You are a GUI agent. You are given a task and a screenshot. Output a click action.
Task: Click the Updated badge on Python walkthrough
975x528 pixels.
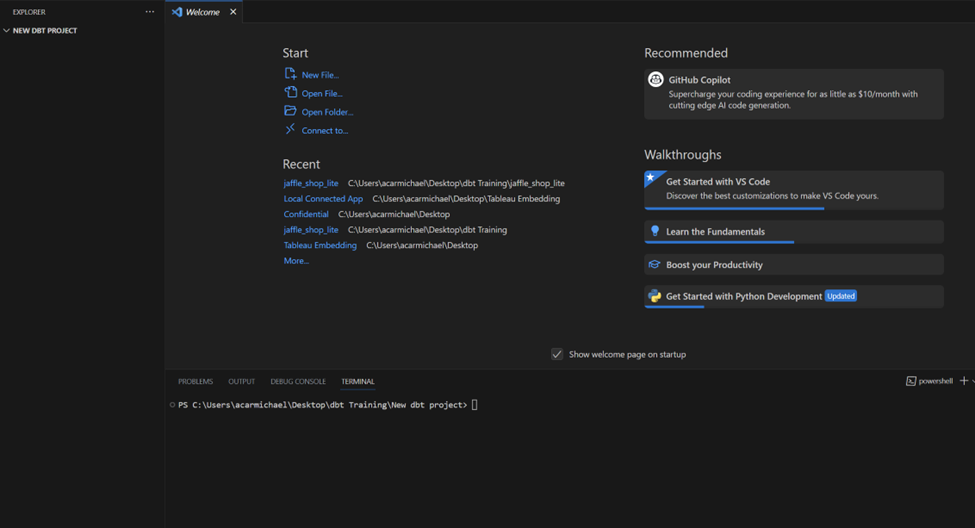click(x=841, y=296)
